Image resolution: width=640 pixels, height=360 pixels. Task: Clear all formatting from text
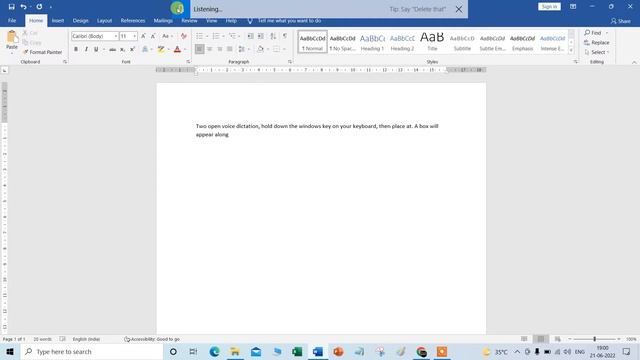[x=184, y=36]
